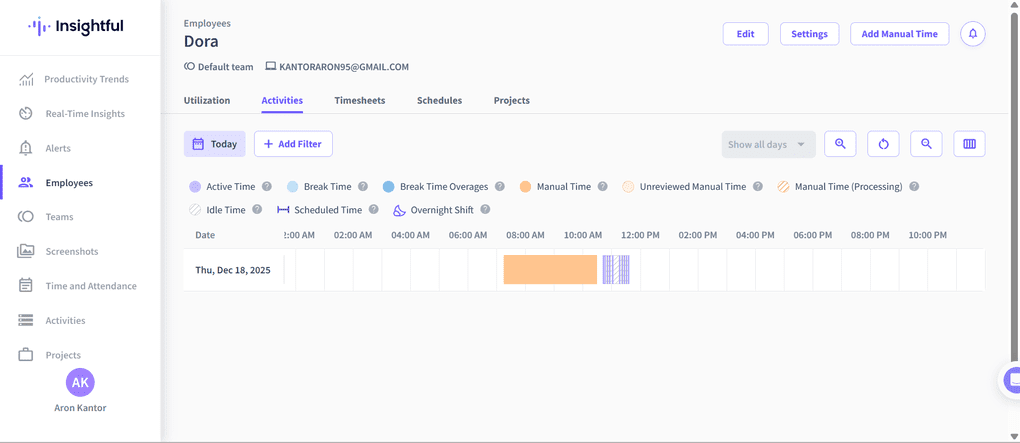Click the Insightful logo

tap(75, 27)
